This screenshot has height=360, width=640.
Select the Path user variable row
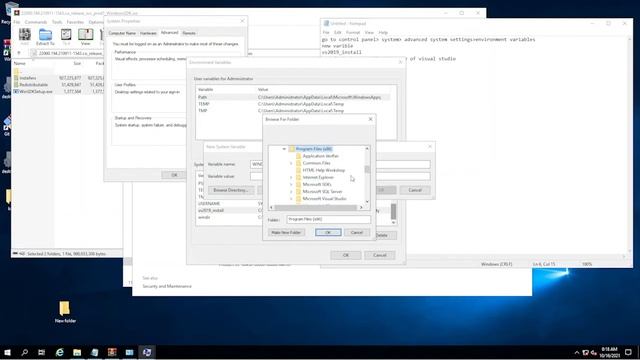tap(293, 97)
